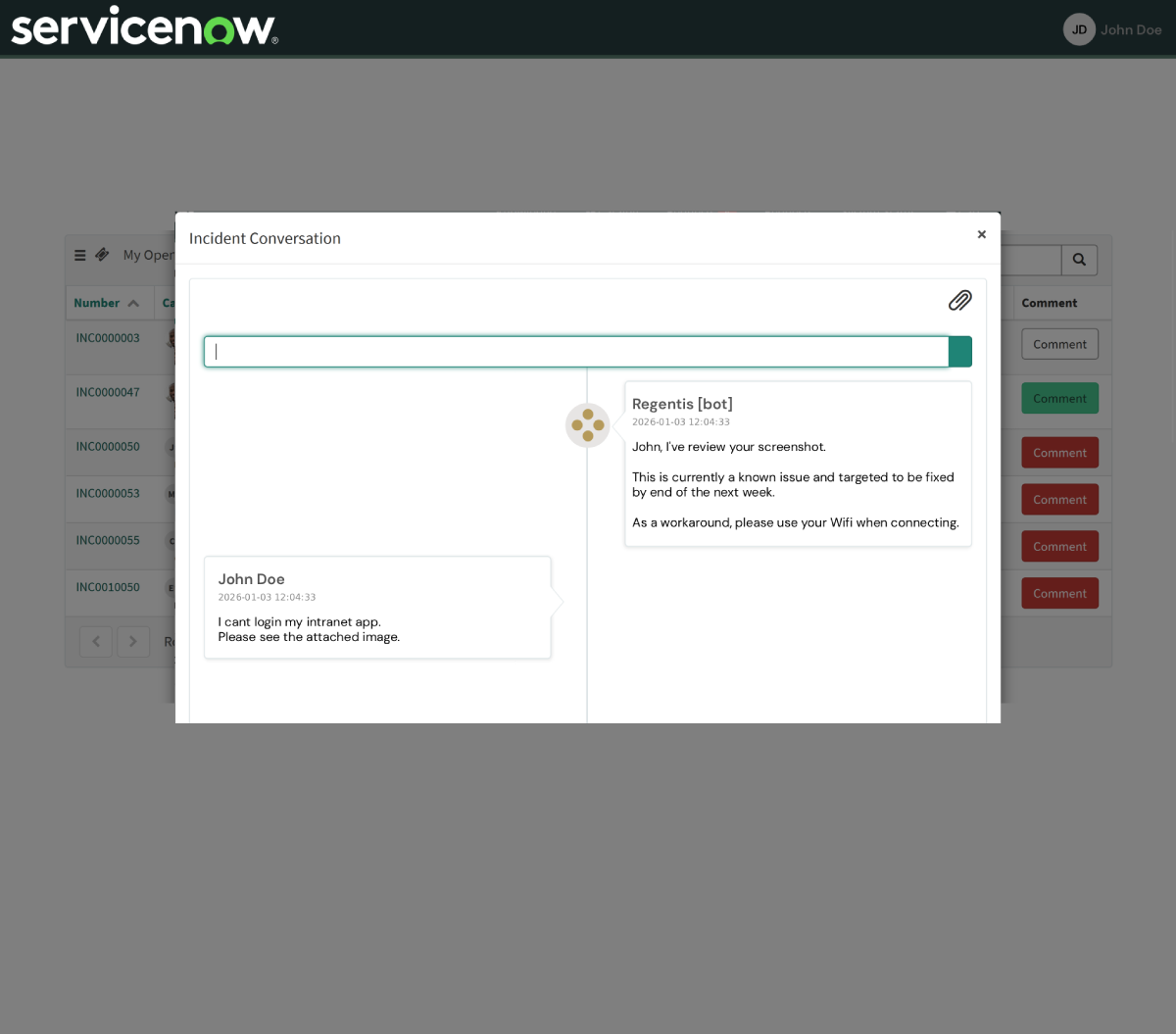Image resolution: width=1176 pixels, height=1034 pixels.
Task: Go to the previous page arrow
Action: pos(96,642)
